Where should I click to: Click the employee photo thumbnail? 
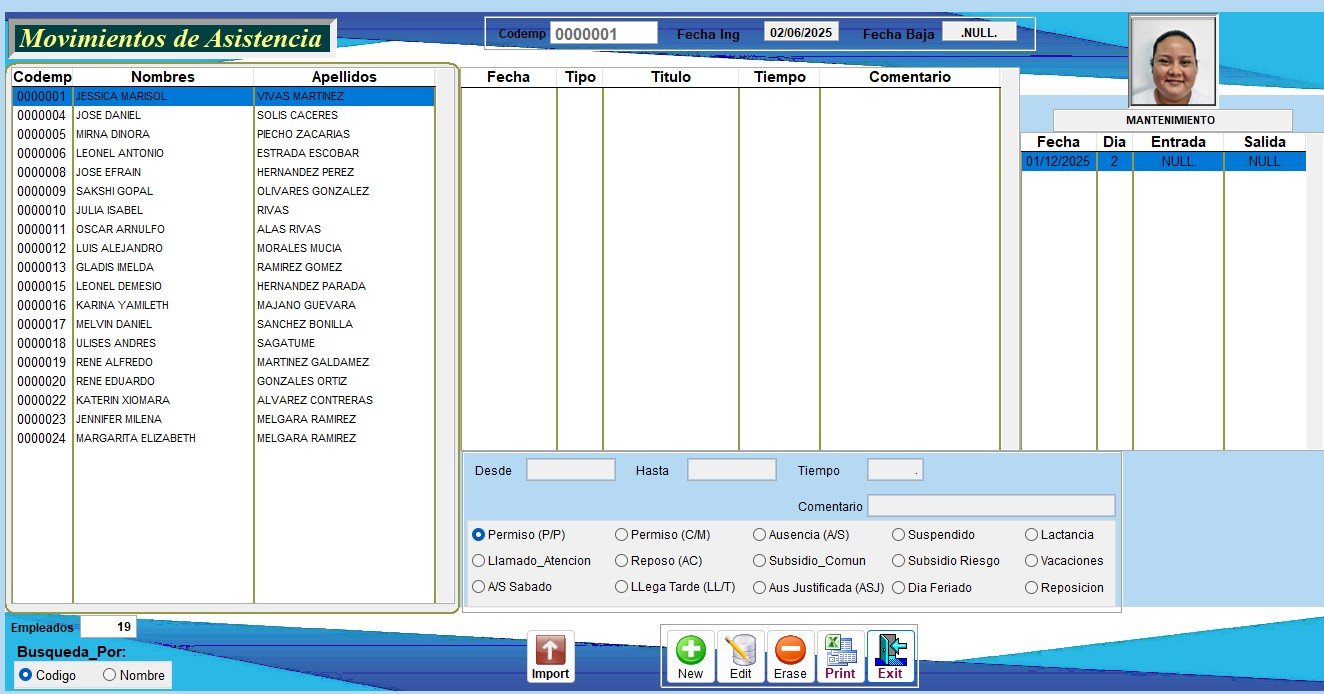tap(1173, 61)
